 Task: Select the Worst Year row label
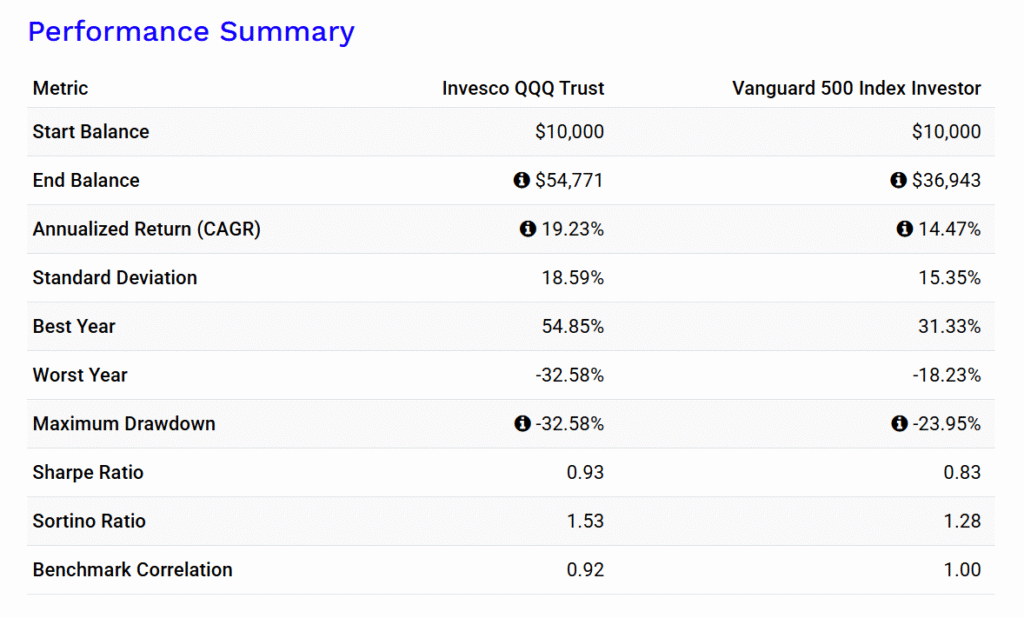pyautogui.click(x=80, y=375)
